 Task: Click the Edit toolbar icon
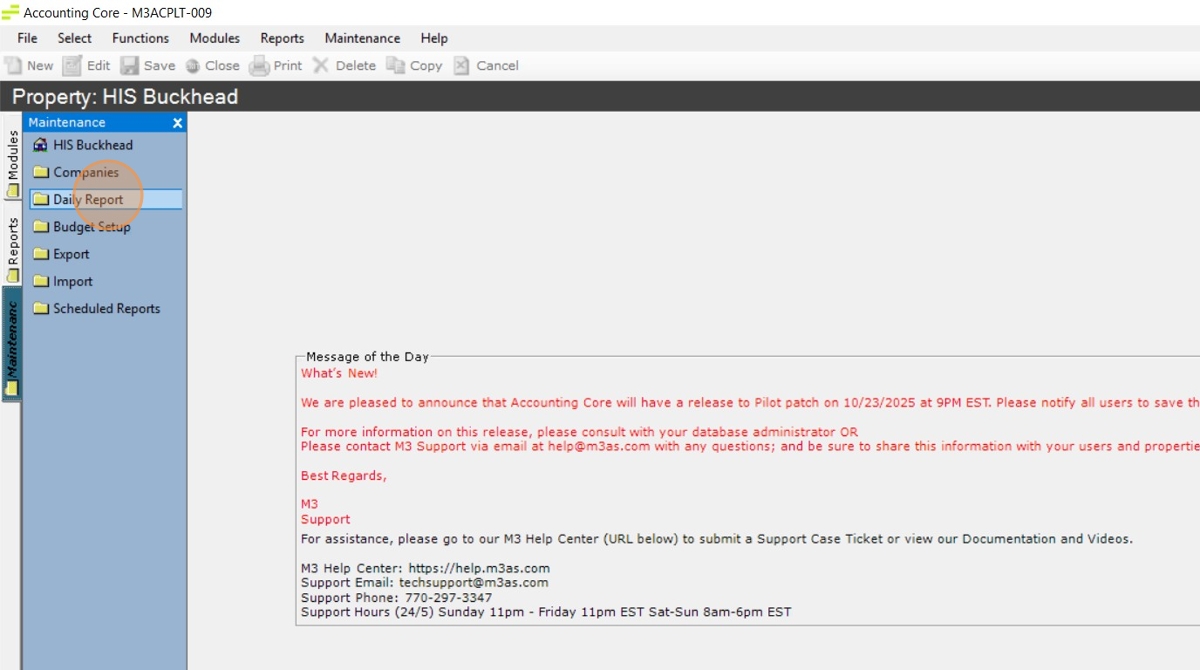coord(72,66)
